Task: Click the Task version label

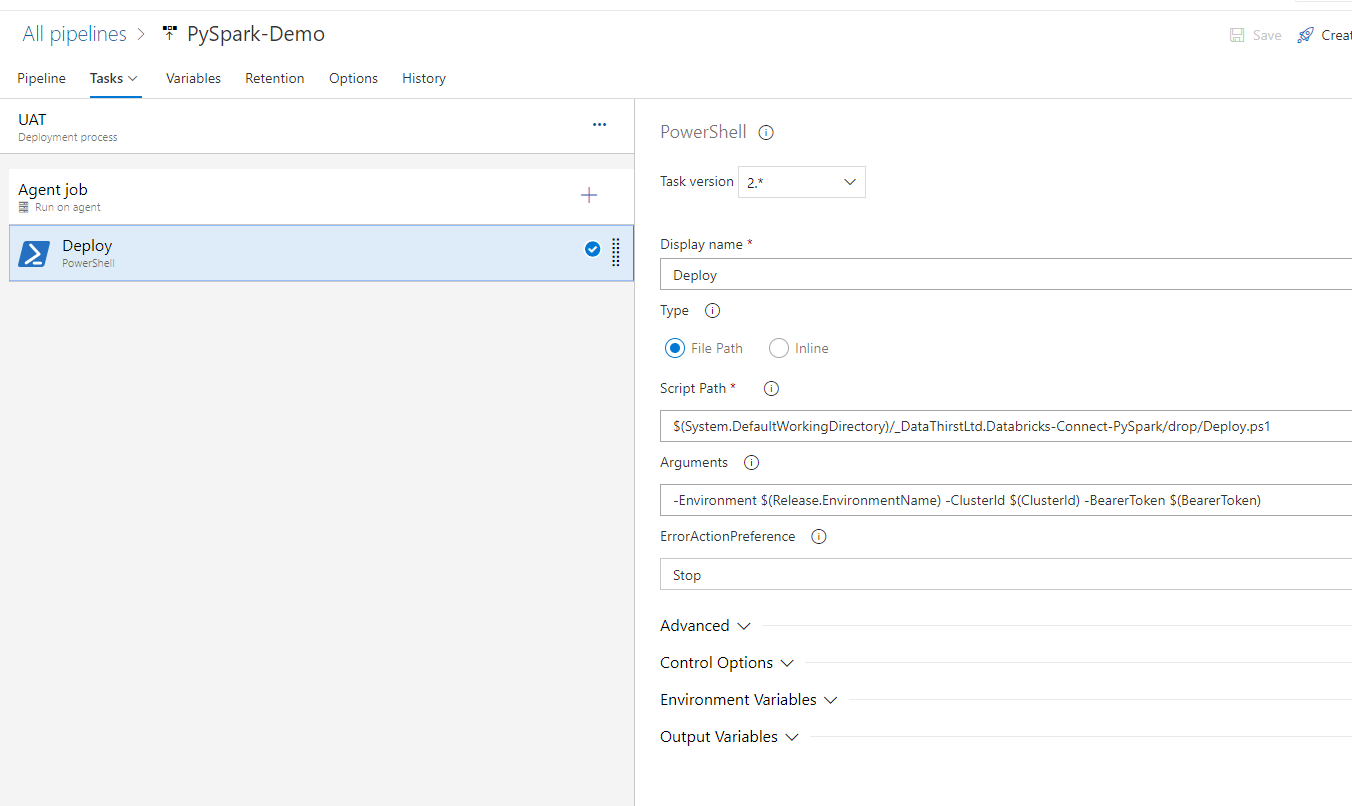Action: [x=697, y=182]
